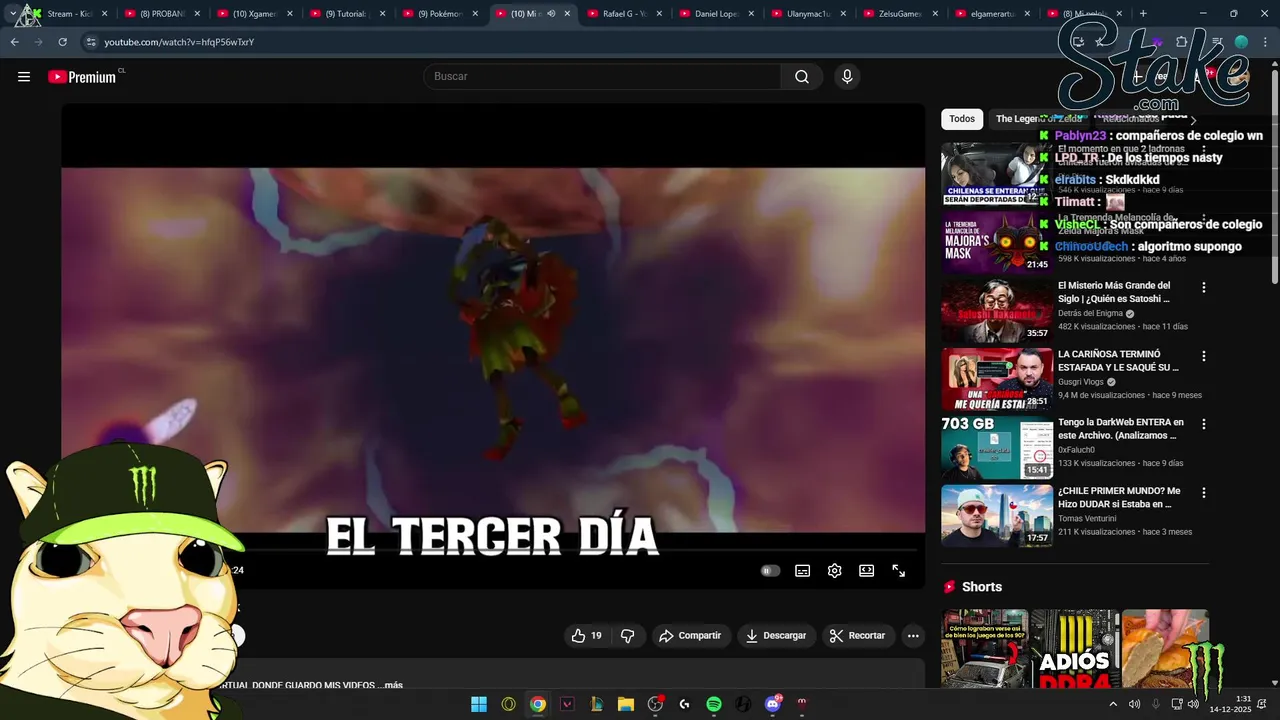Viewport: 1280px width, 720px height.
Task: Switch to the '(9) Pokémon' tab
Action: [438, 14]
